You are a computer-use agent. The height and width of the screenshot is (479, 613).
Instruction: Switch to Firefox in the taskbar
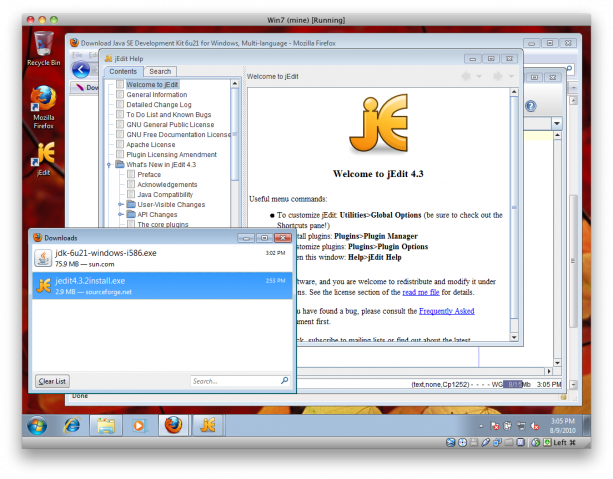(173, 425)
